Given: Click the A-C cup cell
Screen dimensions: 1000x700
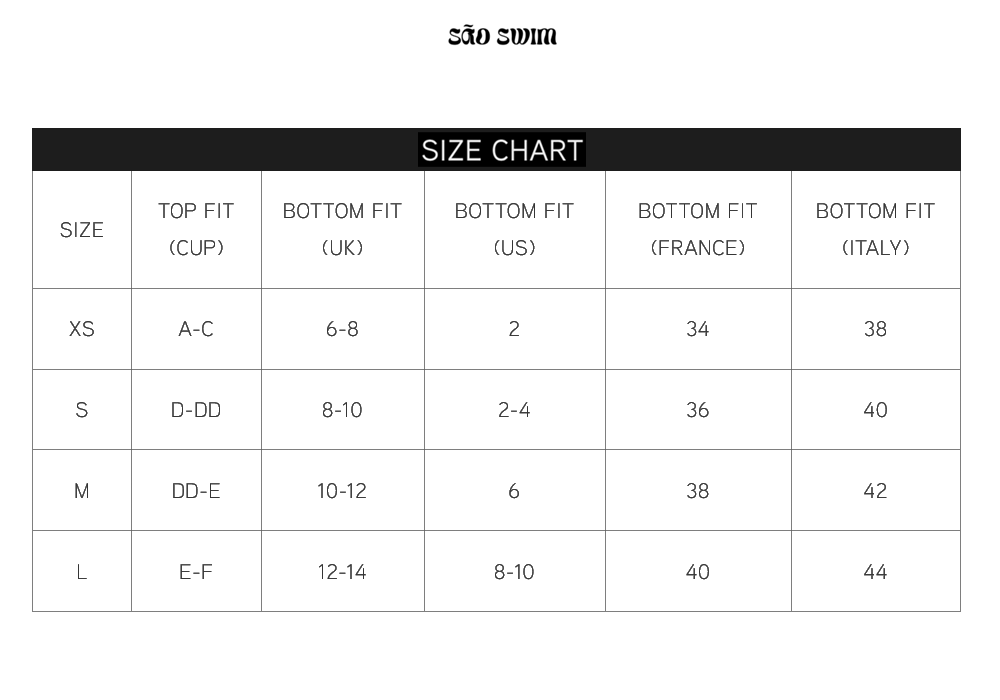Looking at the screenshot, I should [x=196, y=329].
